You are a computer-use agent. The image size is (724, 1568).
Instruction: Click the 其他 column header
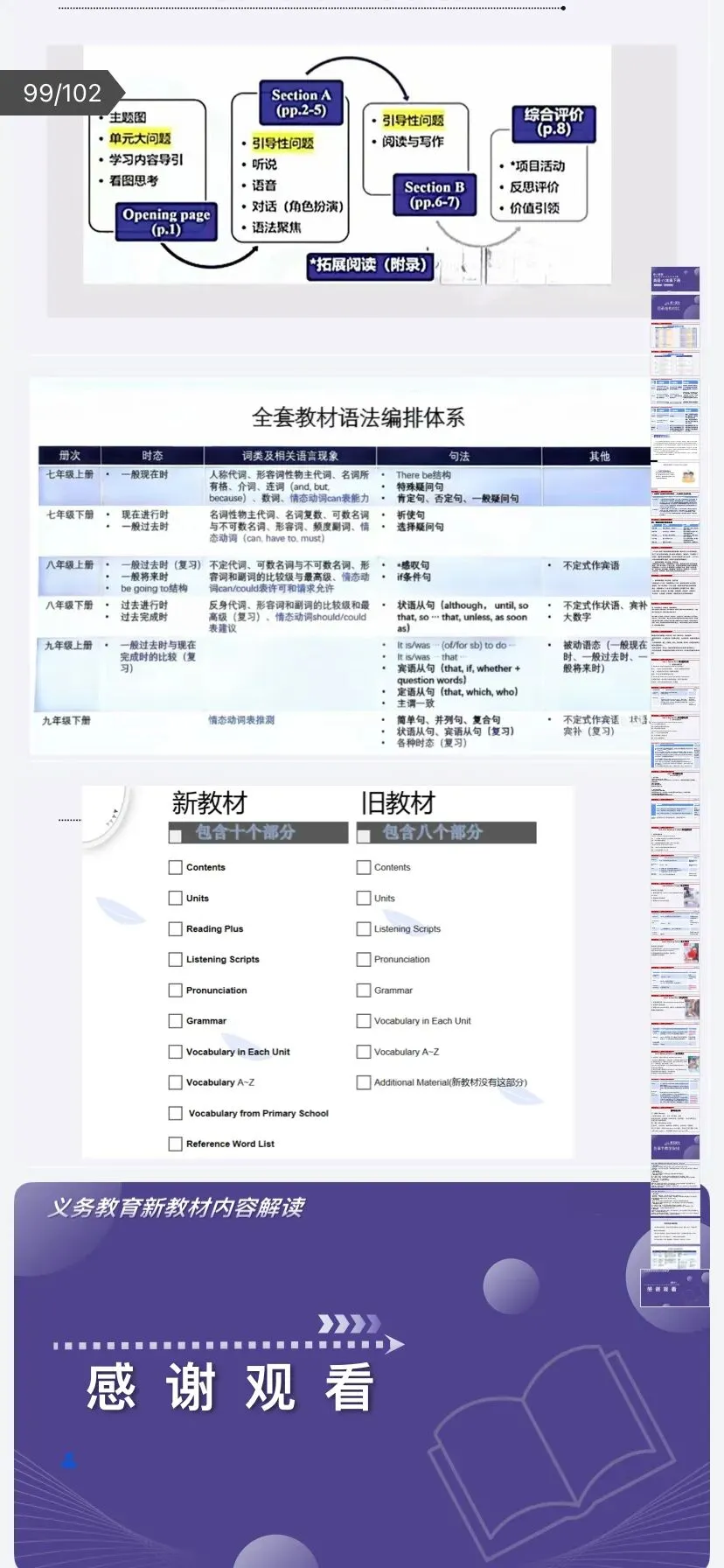(599, 456)
